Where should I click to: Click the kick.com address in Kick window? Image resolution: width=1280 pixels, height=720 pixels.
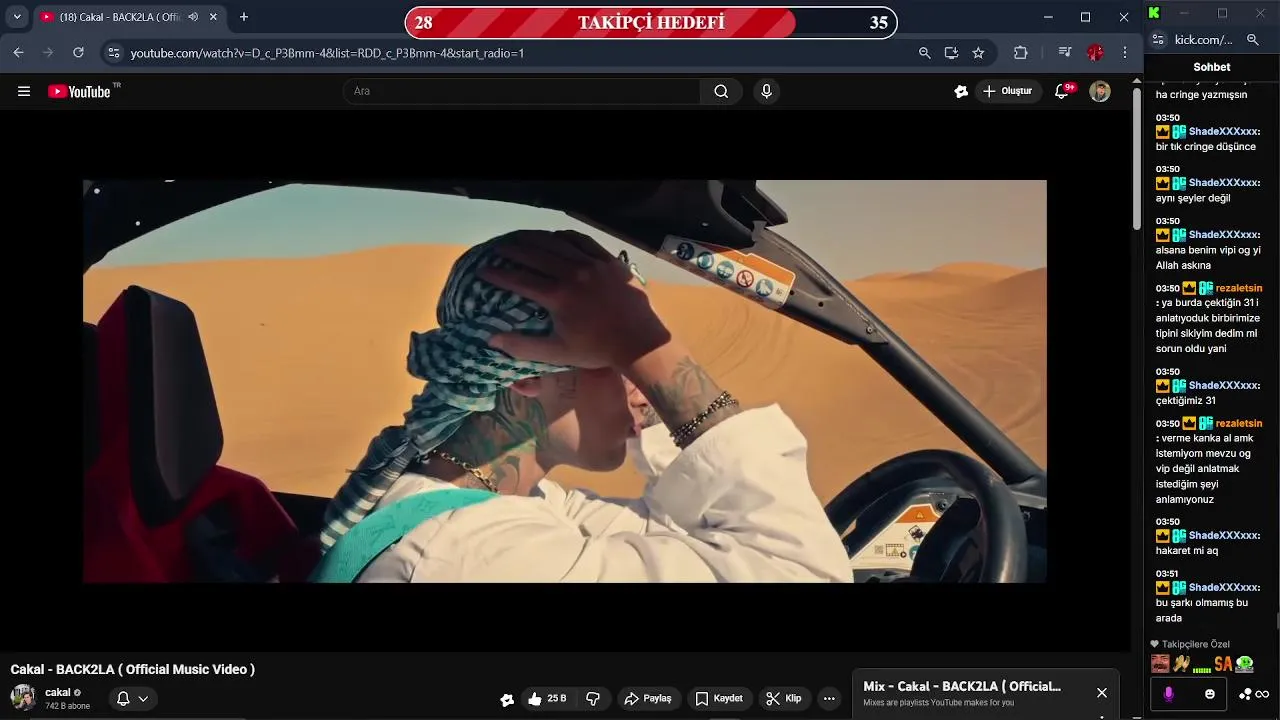pos(1203,40)
